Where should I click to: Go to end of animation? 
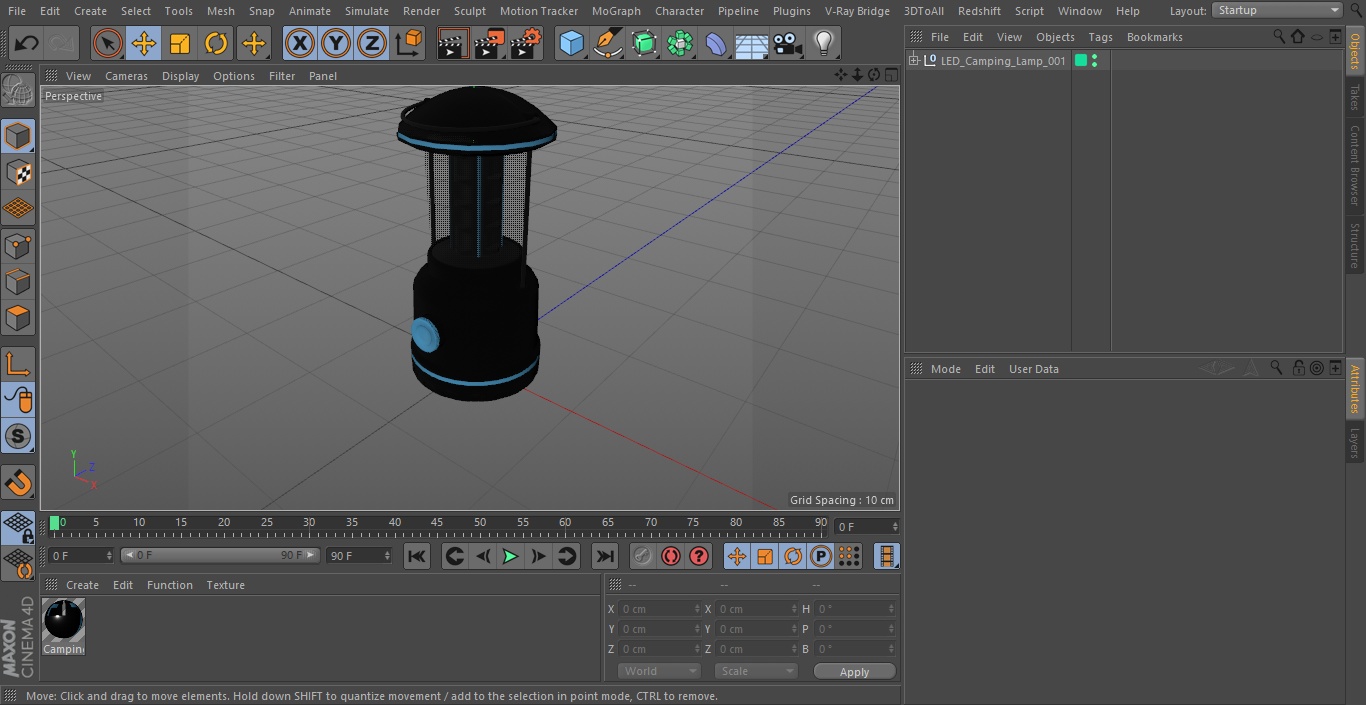tap(605, 556)
